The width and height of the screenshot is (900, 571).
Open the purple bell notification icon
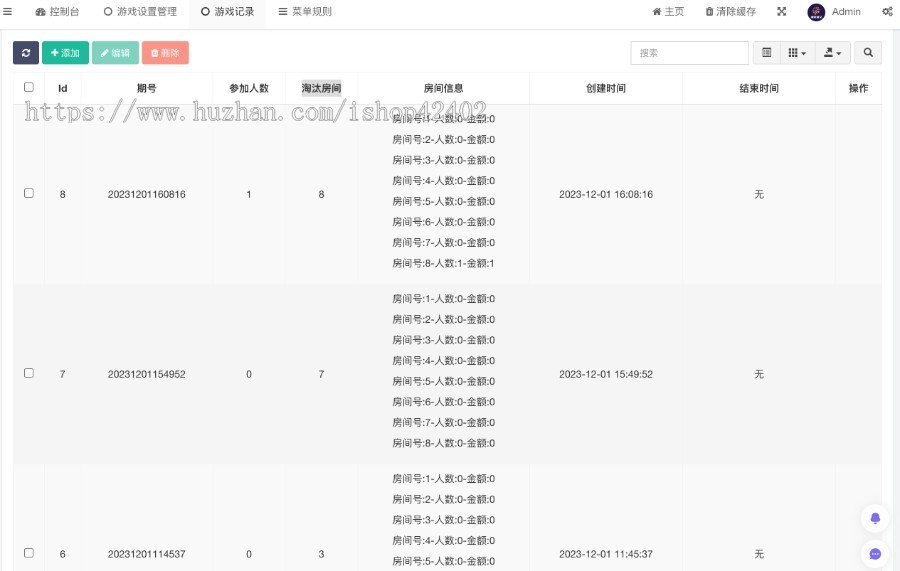pyautogui.click(x=875, y=518)
